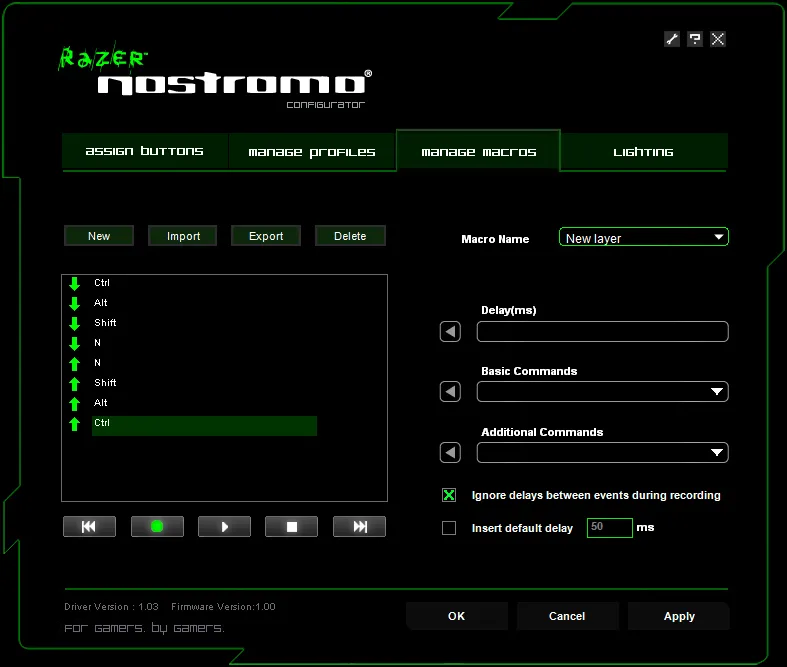
Task: Stop macro recording with the stop button
Action: pos(291,527)
